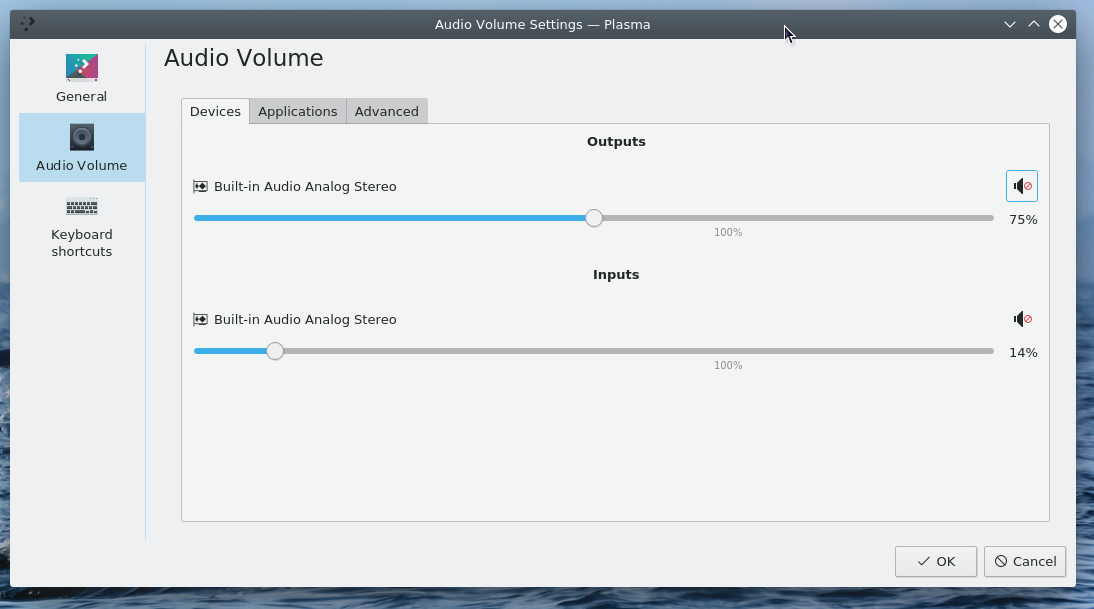Click input device name "Built-in Audio Analog Stereo"
The width and height of the screenshot is (1094, 609).
(x=305, y=319)
